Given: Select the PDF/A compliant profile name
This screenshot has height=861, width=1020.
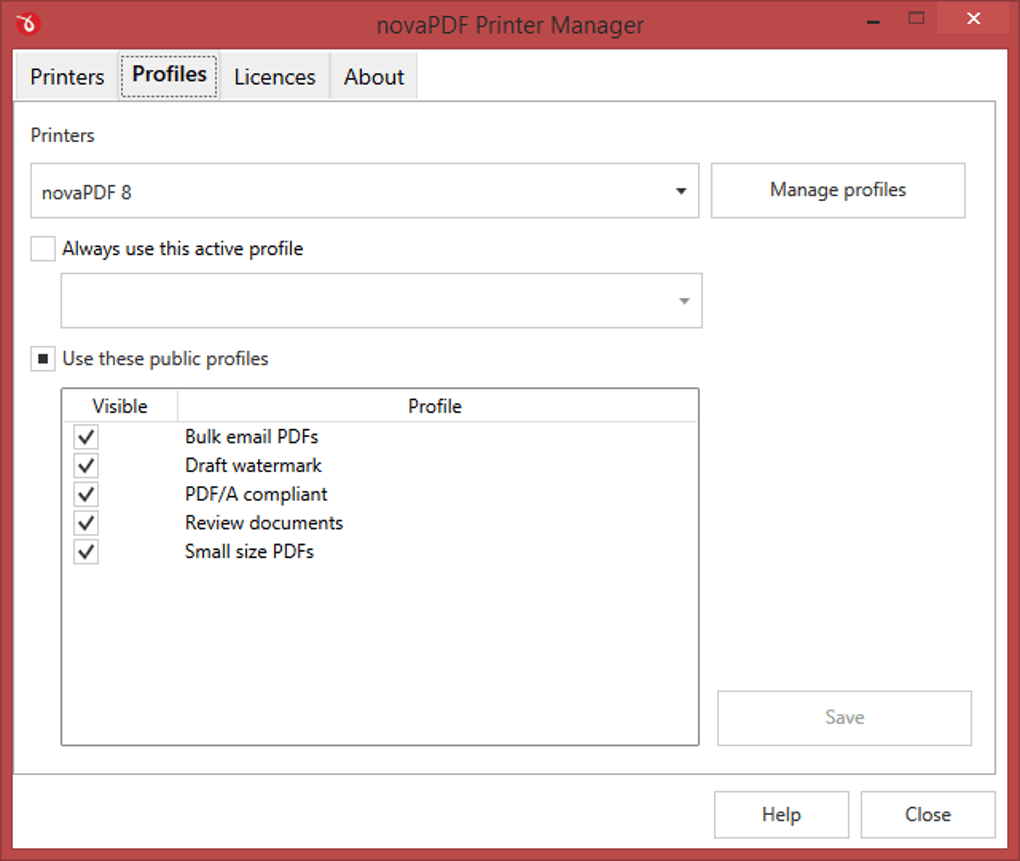Looking at the screenshot, I should pyautogui.click(x=256, y=494).
